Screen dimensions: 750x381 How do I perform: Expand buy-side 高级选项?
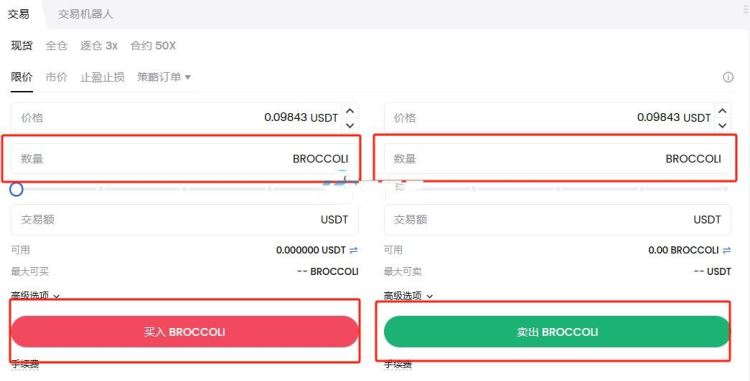[35, 296]
